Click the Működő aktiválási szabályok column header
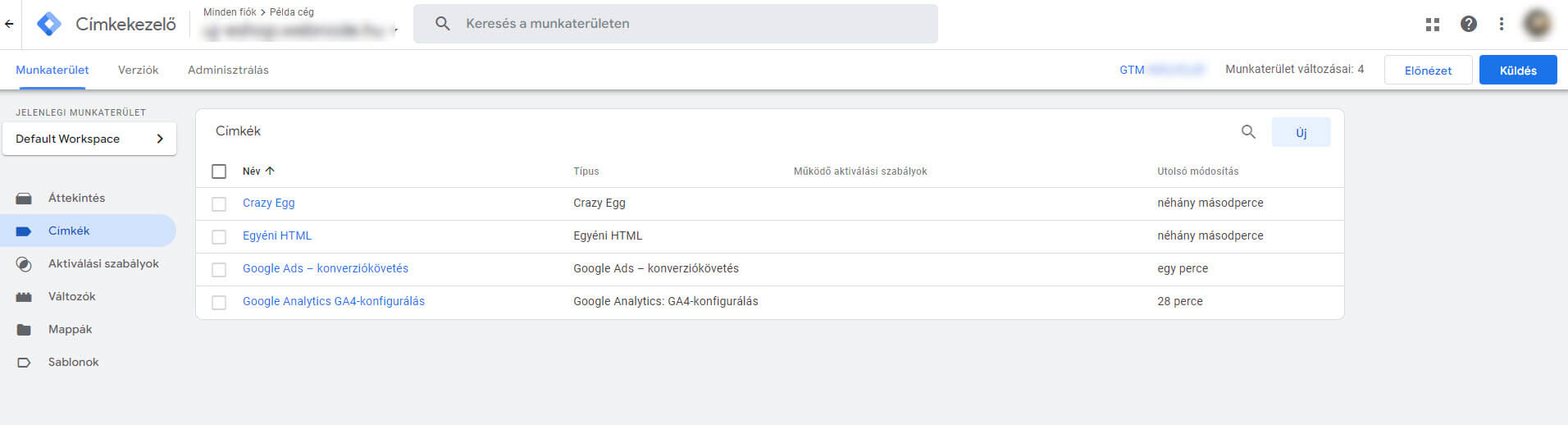The height and width of the screenshot is (425, 1568). pyautogui.click(x=860, y=171)
